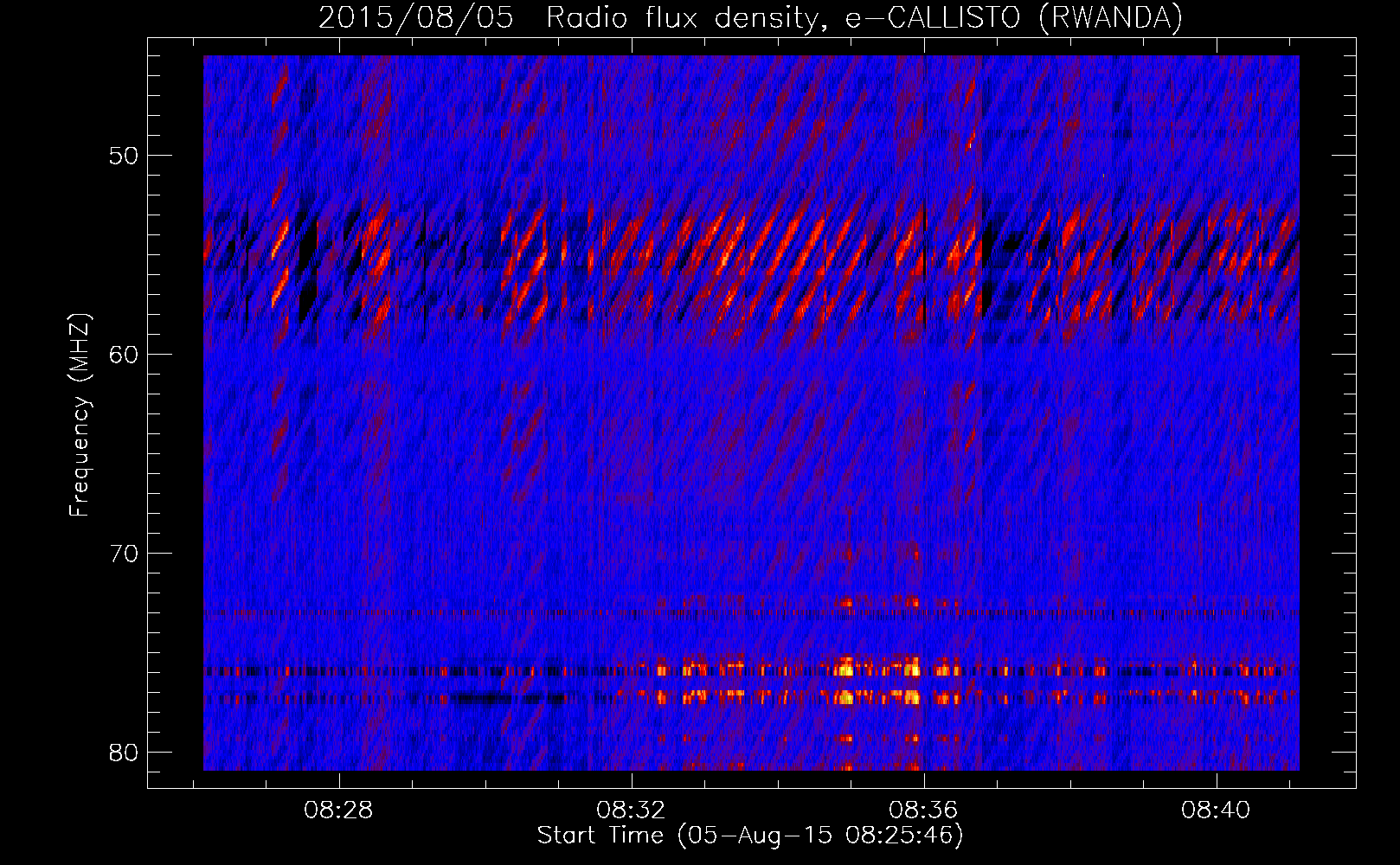
Task: Click the 80 frequency tick label
Action: (124, 753)
